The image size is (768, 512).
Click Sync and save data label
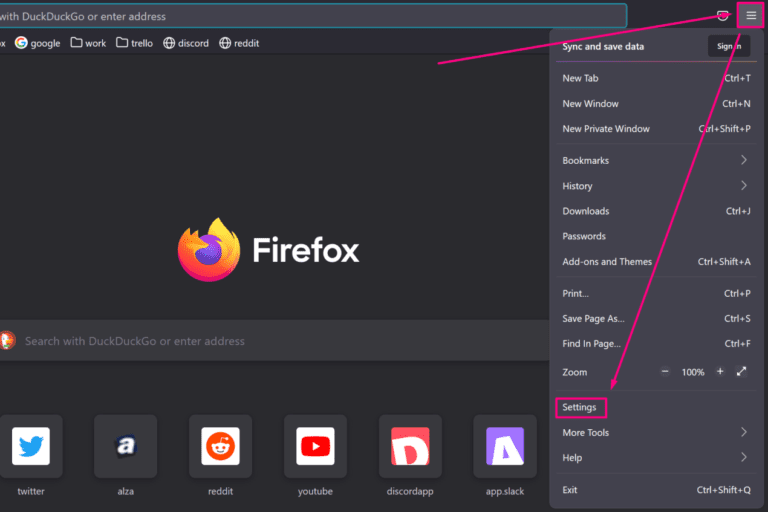pyautogui.click(x=603, y=47)
